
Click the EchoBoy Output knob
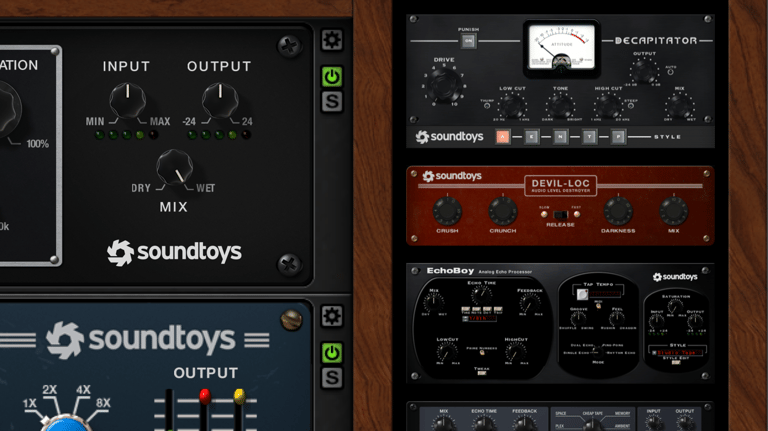point(695,321)
